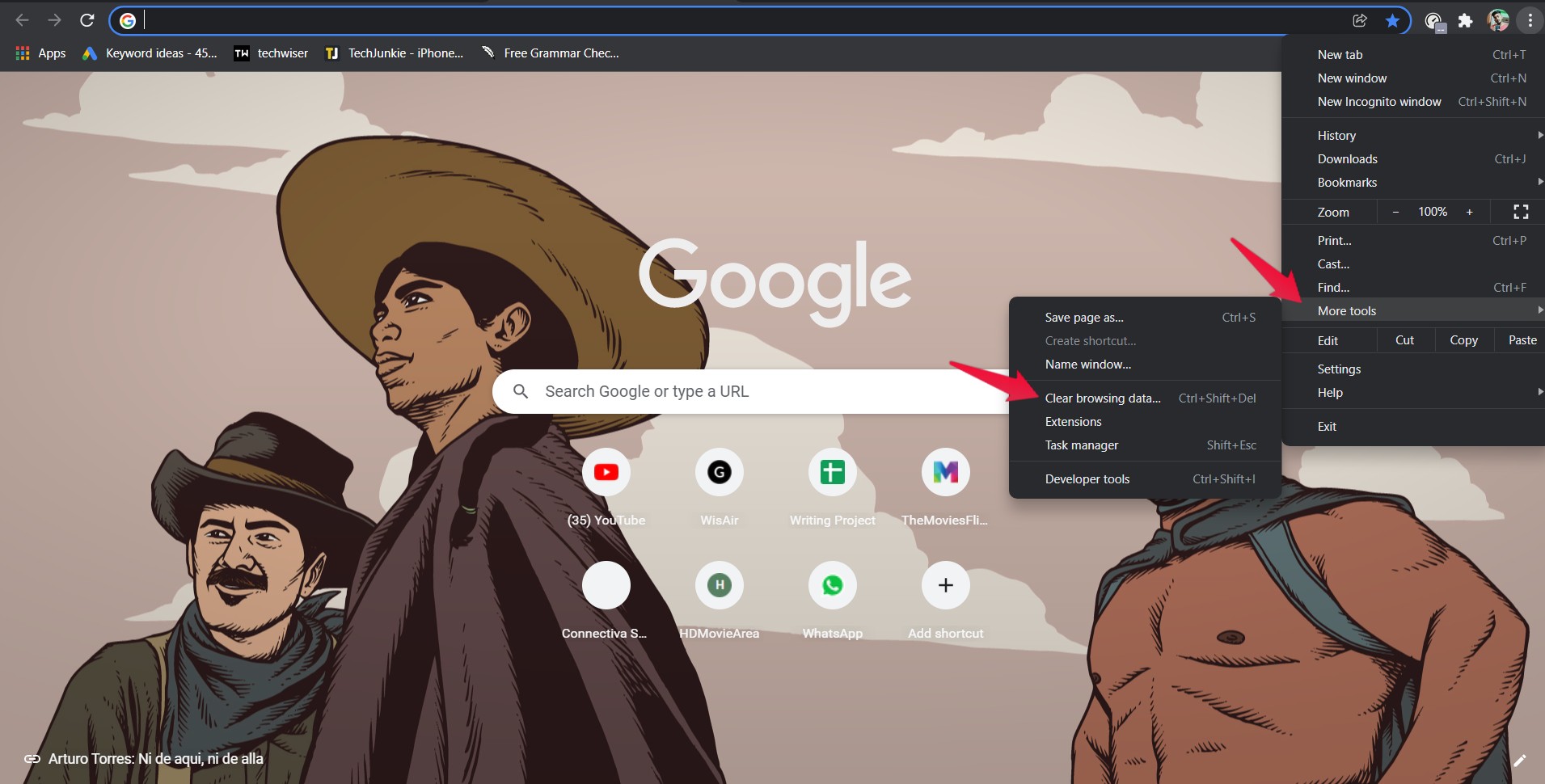Open the Arturo Torres artwork link
Screen dimensions: 1545x784
pos(144,759)
